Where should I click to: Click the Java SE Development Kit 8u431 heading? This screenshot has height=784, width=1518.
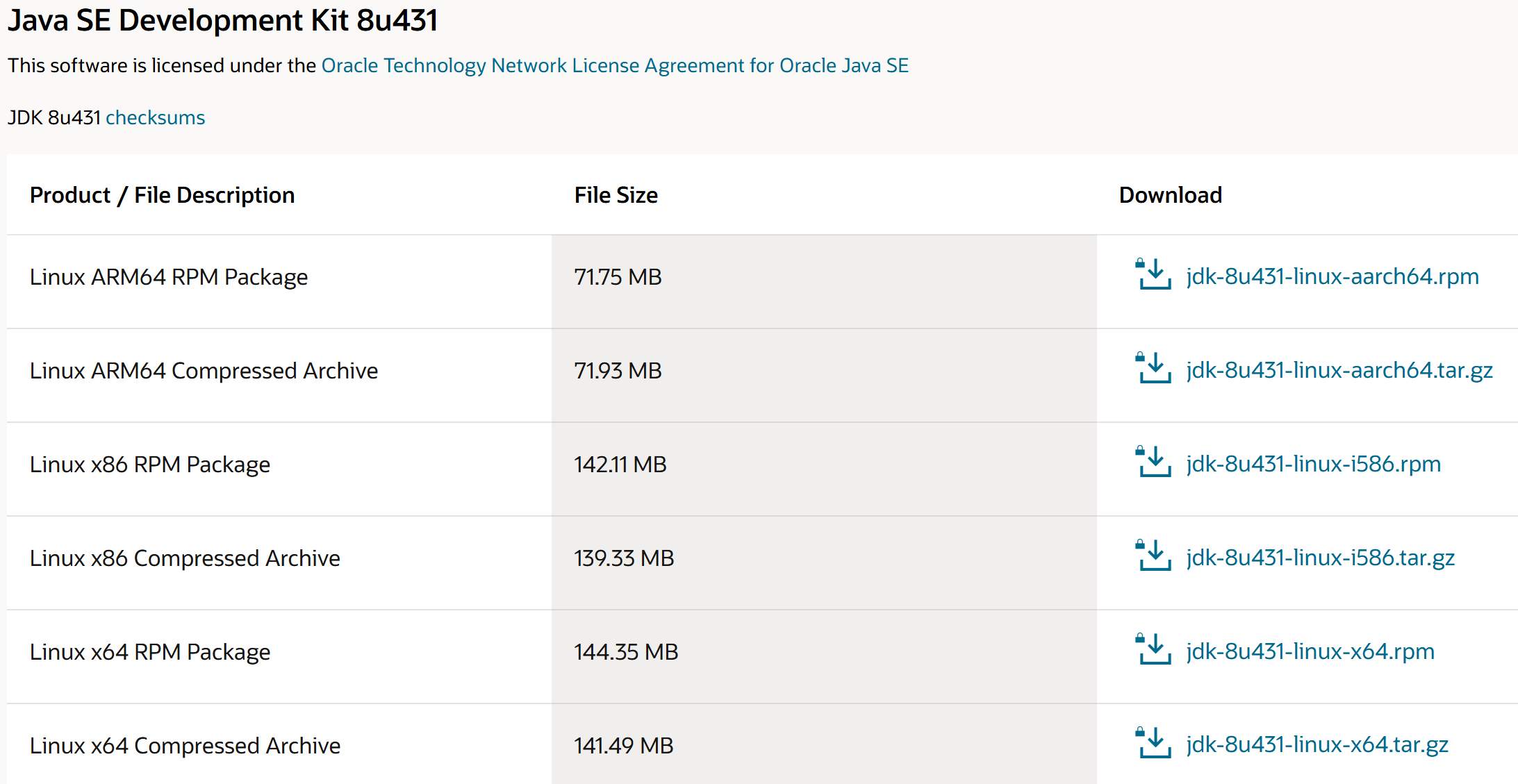[x=222, y=20]
